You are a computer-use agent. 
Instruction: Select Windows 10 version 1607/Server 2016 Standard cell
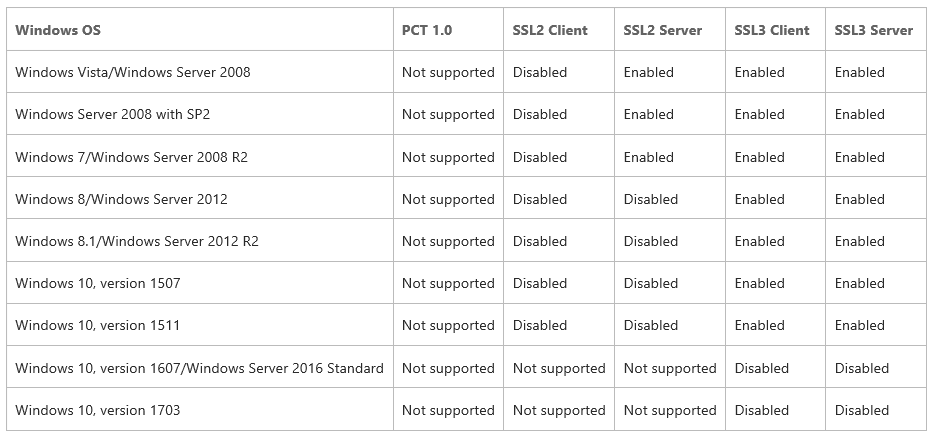coord(199,368)
